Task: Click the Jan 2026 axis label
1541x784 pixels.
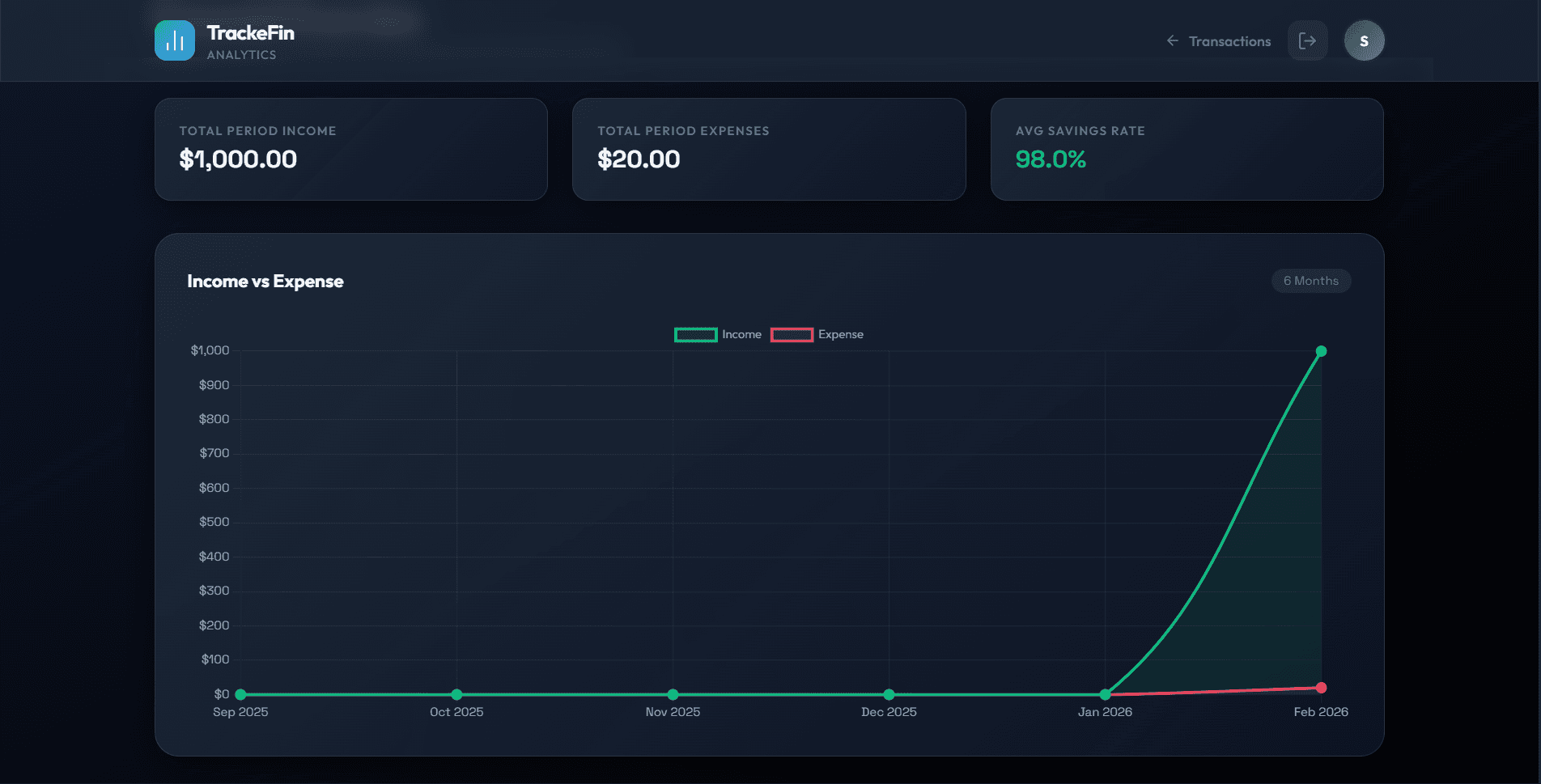Action: pos(1105,712)
